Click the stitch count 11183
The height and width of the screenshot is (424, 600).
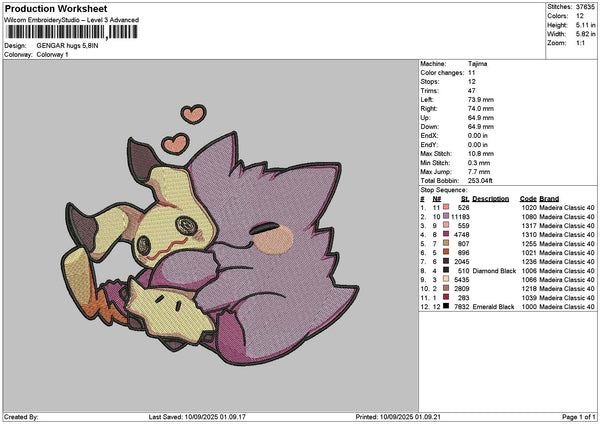point(460,217)
